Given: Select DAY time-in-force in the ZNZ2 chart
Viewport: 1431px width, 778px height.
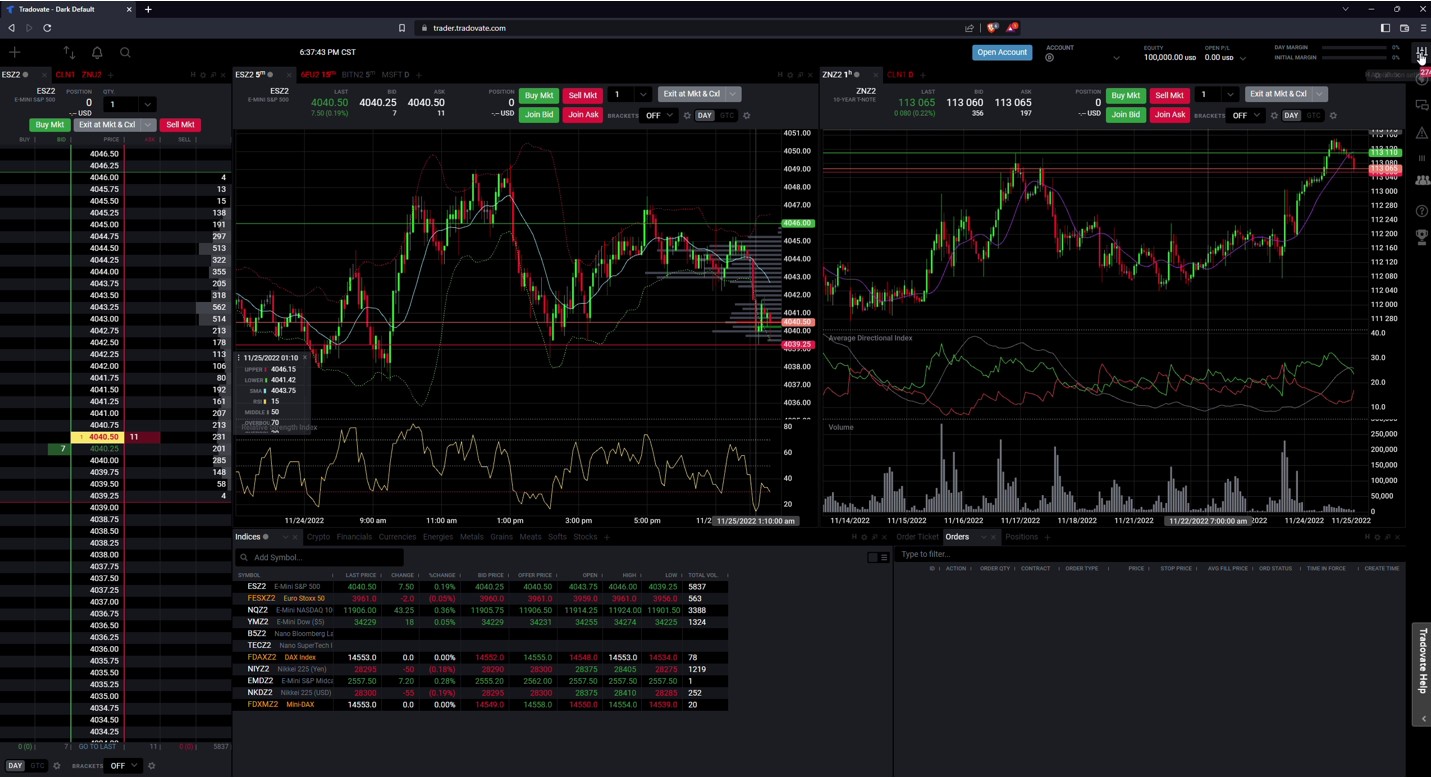Looking at the screenshot, I should point(1292,116).
